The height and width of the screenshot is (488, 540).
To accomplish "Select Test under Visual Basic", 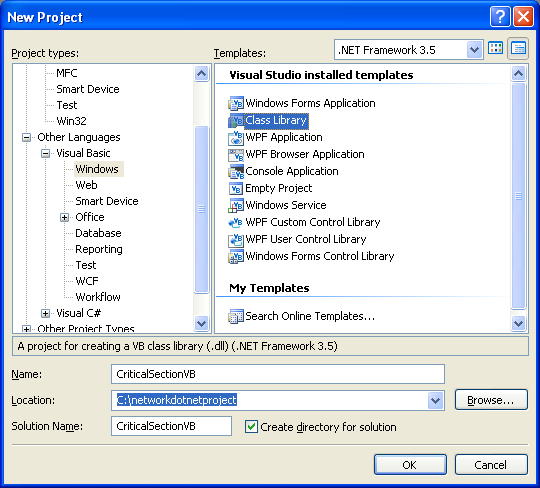I will [86, 265].
